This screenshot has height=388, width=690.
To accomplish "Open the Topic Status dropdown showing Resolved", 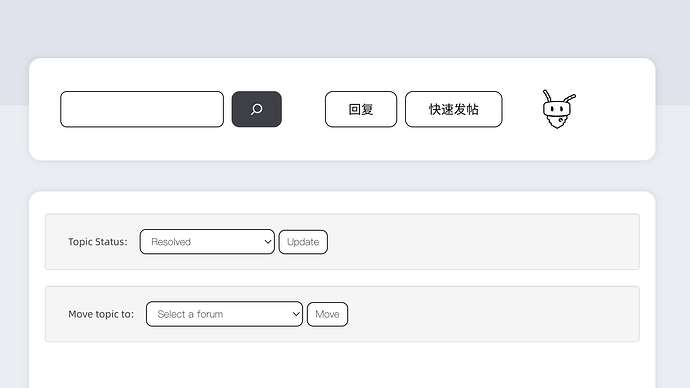I will 207,242.
